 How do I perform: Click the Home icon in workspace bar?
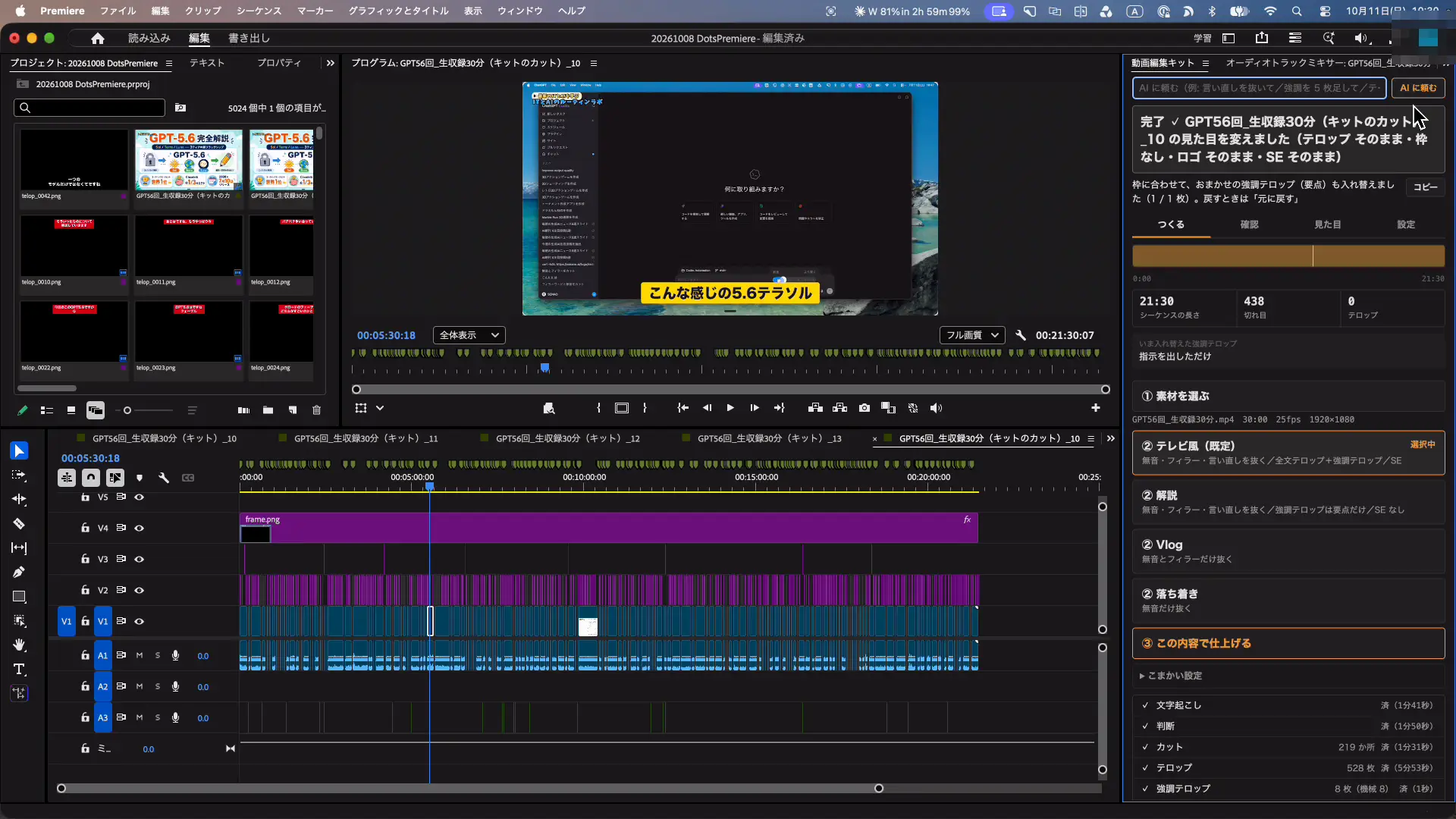pyautogui.click(x=98, y=38)
